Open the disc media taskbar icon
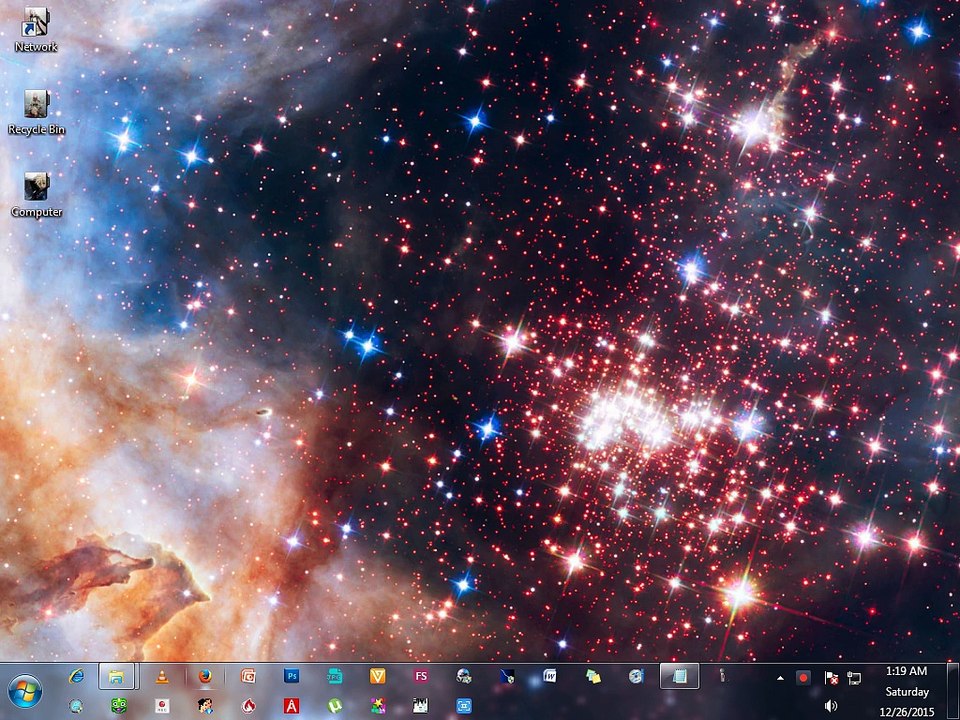This screenshot has height=720, width=960. coord(636,676)
